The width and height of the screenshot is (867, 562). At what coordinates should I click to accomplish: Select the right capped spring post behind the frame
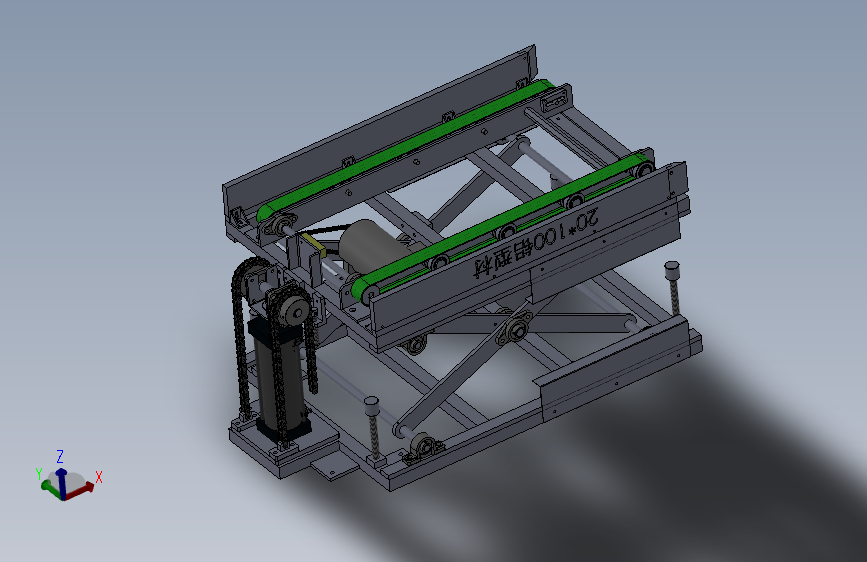pos(673,289)
